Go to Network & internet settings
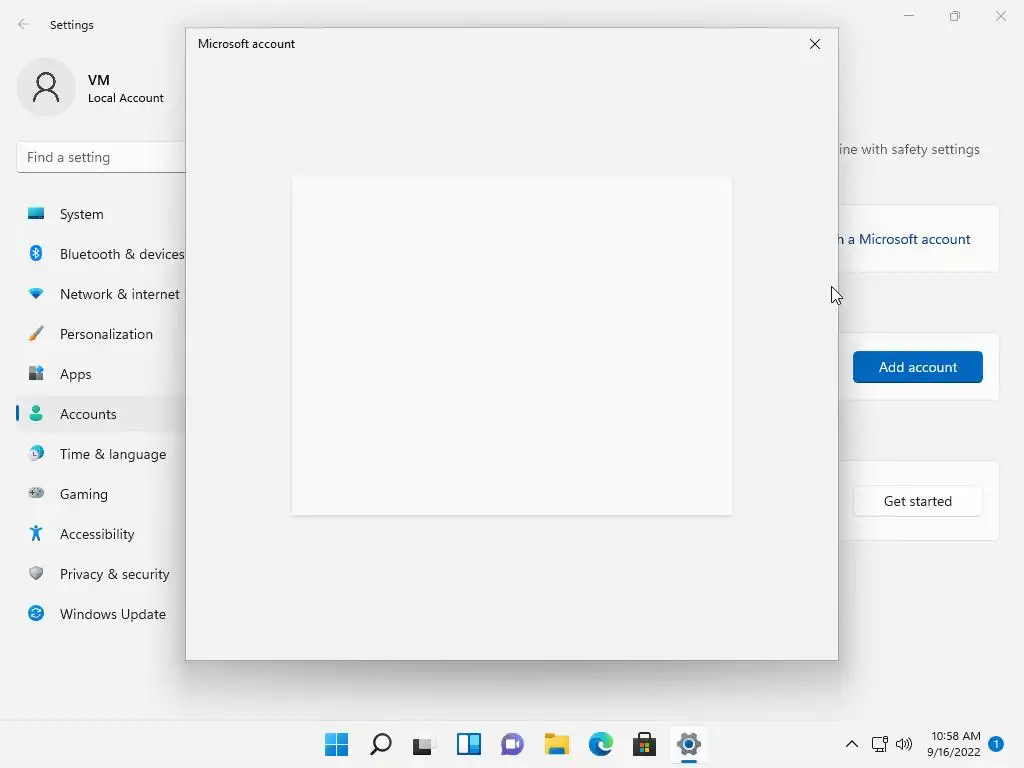The height and width of the screenshot is (768, 1024). (x=101, y=294)
